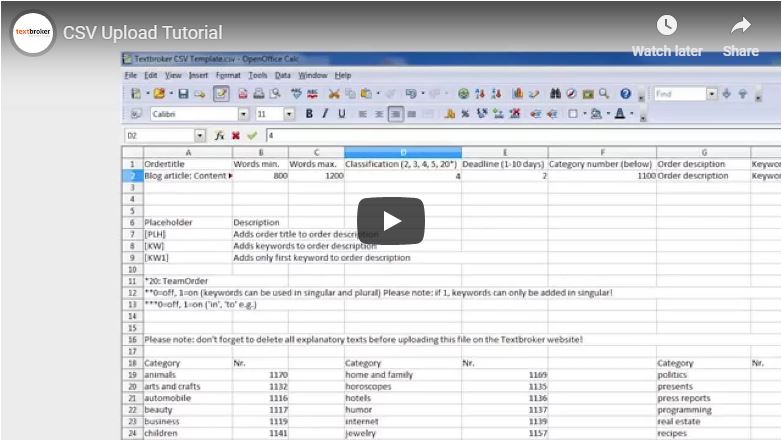The image size is (782, 440).
Task: Click the Find search field
Action: pos(680,94)
